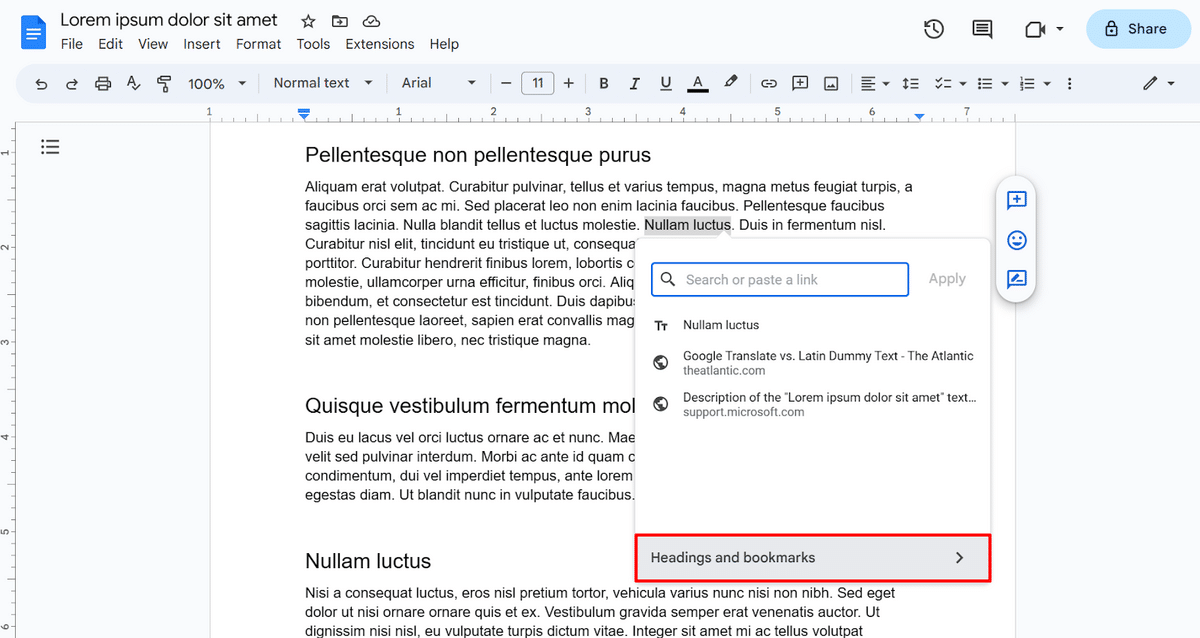Open the Insert menu

(202, 44)
